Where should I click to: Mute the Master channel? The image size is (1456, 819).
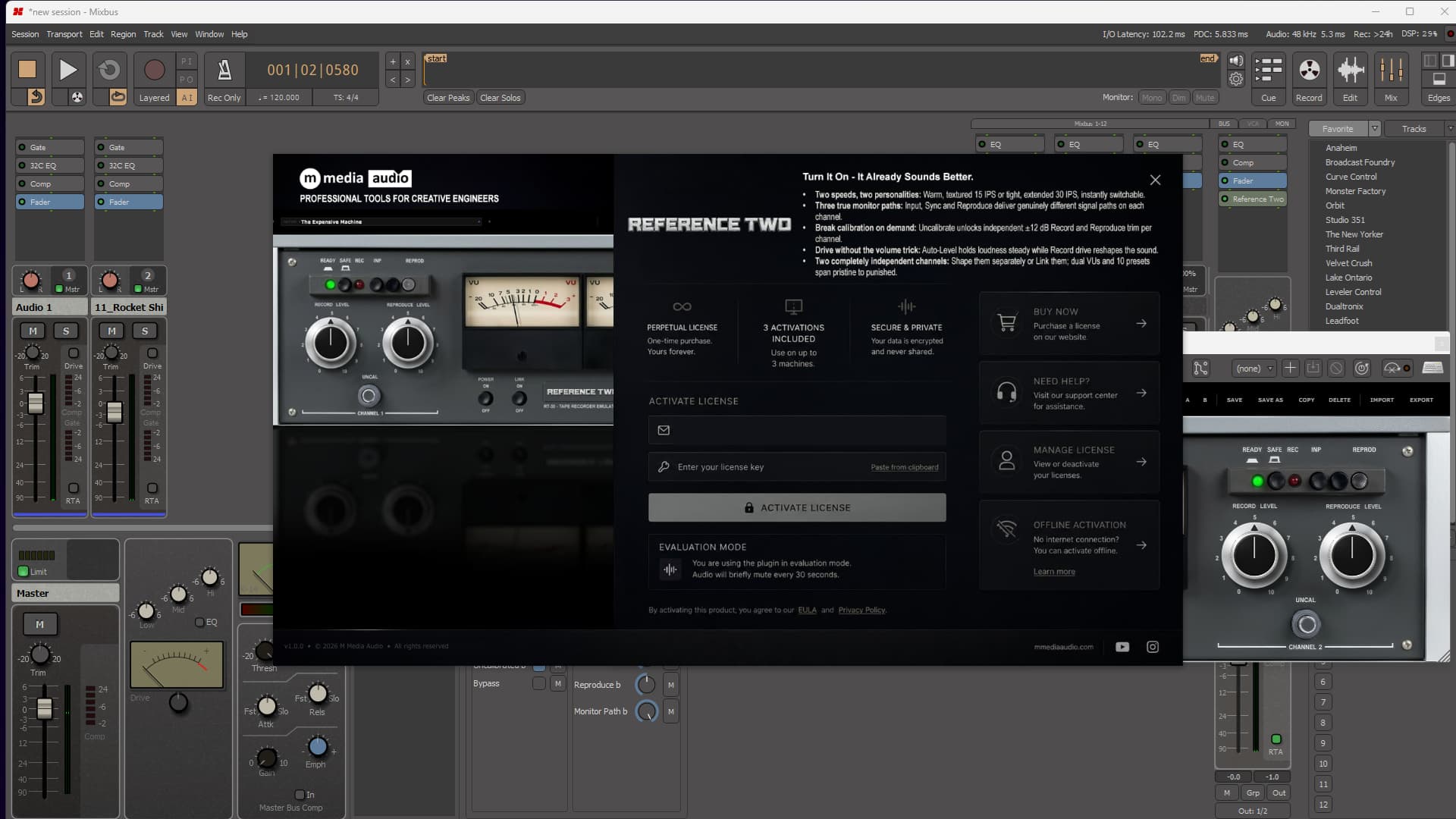tap(40, 624)
